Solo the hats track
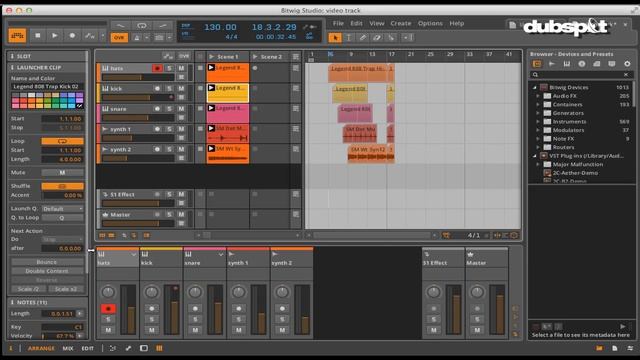This screenshot has height=360, width=640. (x=169, y=68)
